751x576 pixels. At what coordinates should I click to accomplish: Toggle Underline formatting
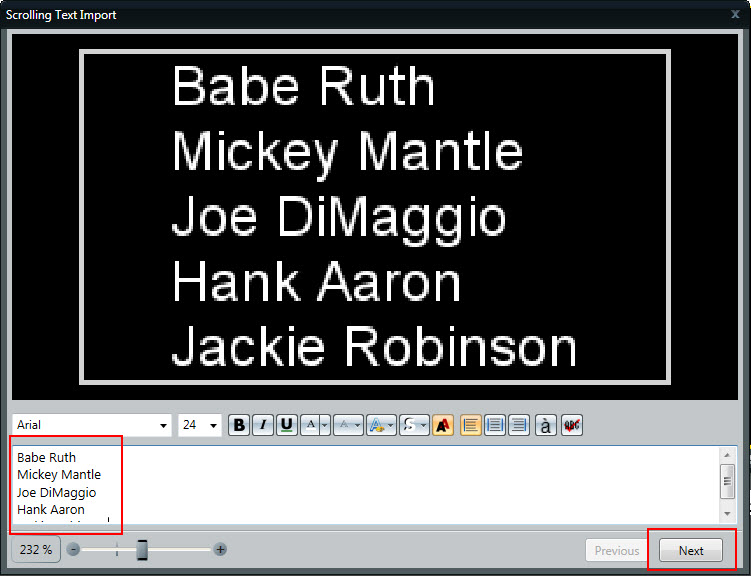click(x=287, y=425)
